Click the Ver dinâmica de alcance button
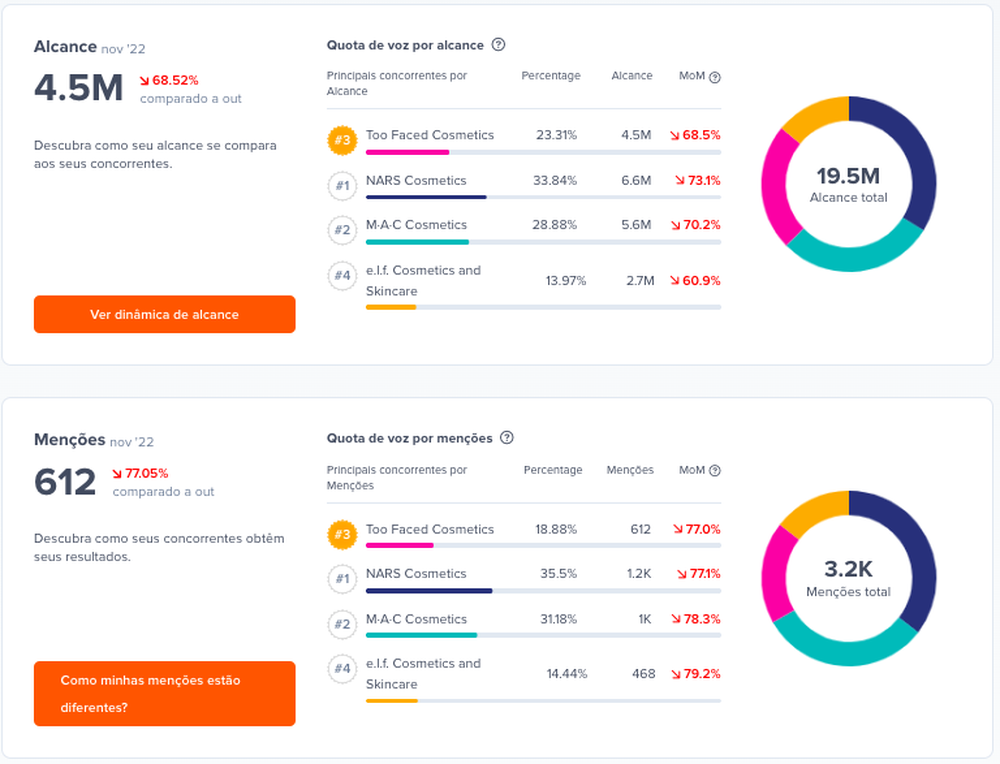Image resolution: width=1000 pixels, height=764 pixels. [x=165, y=314]
